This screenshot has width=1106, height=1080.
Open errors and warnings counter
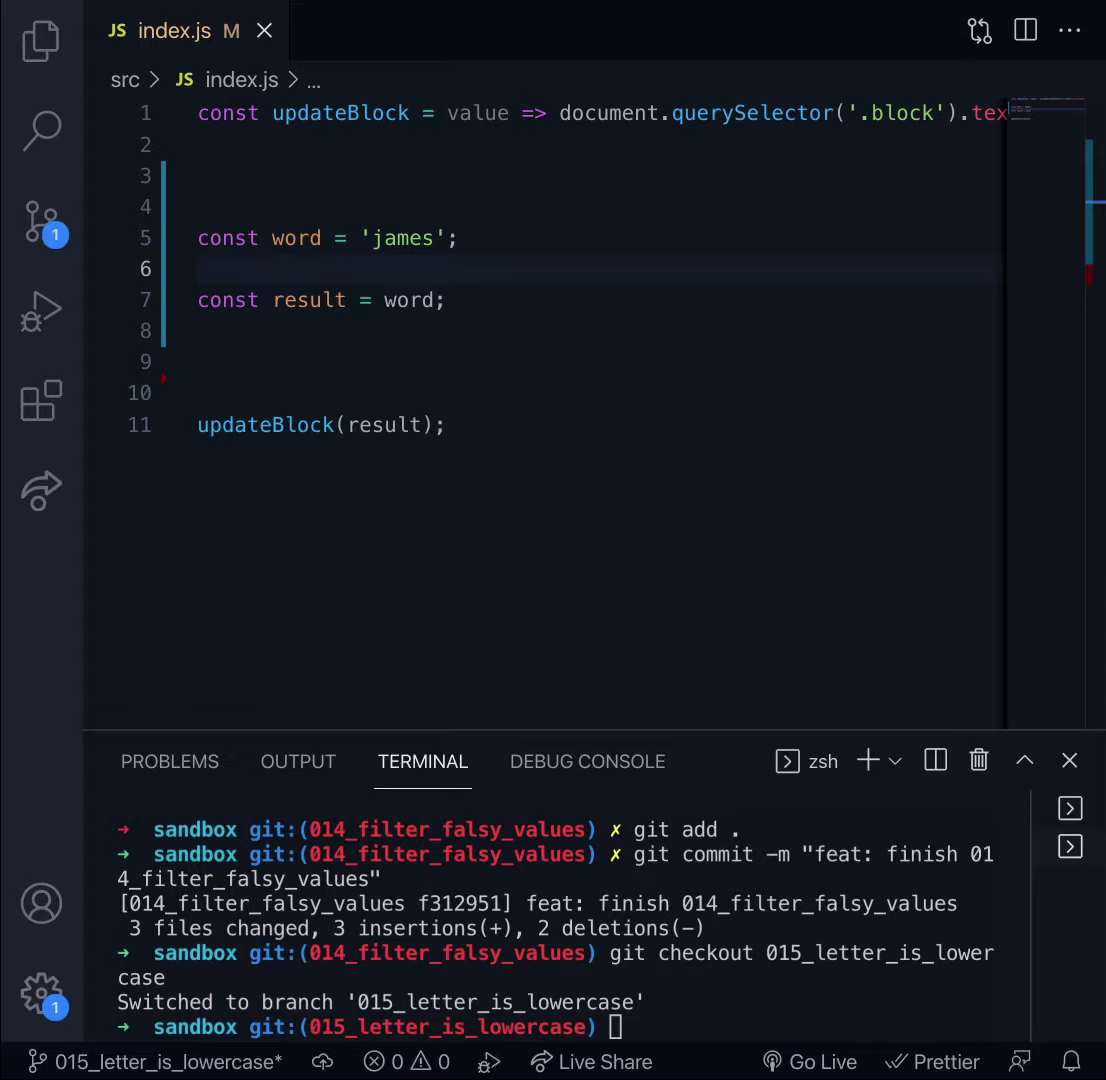pyautogui.click(x=406, y=1062)
